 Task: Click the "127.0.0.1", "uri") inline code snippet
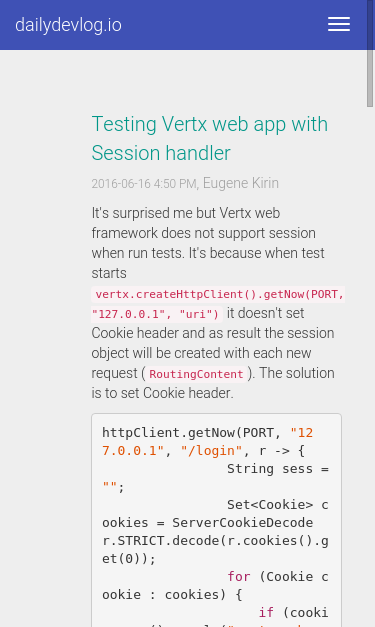pyautogui.click(x=157, y=314)
